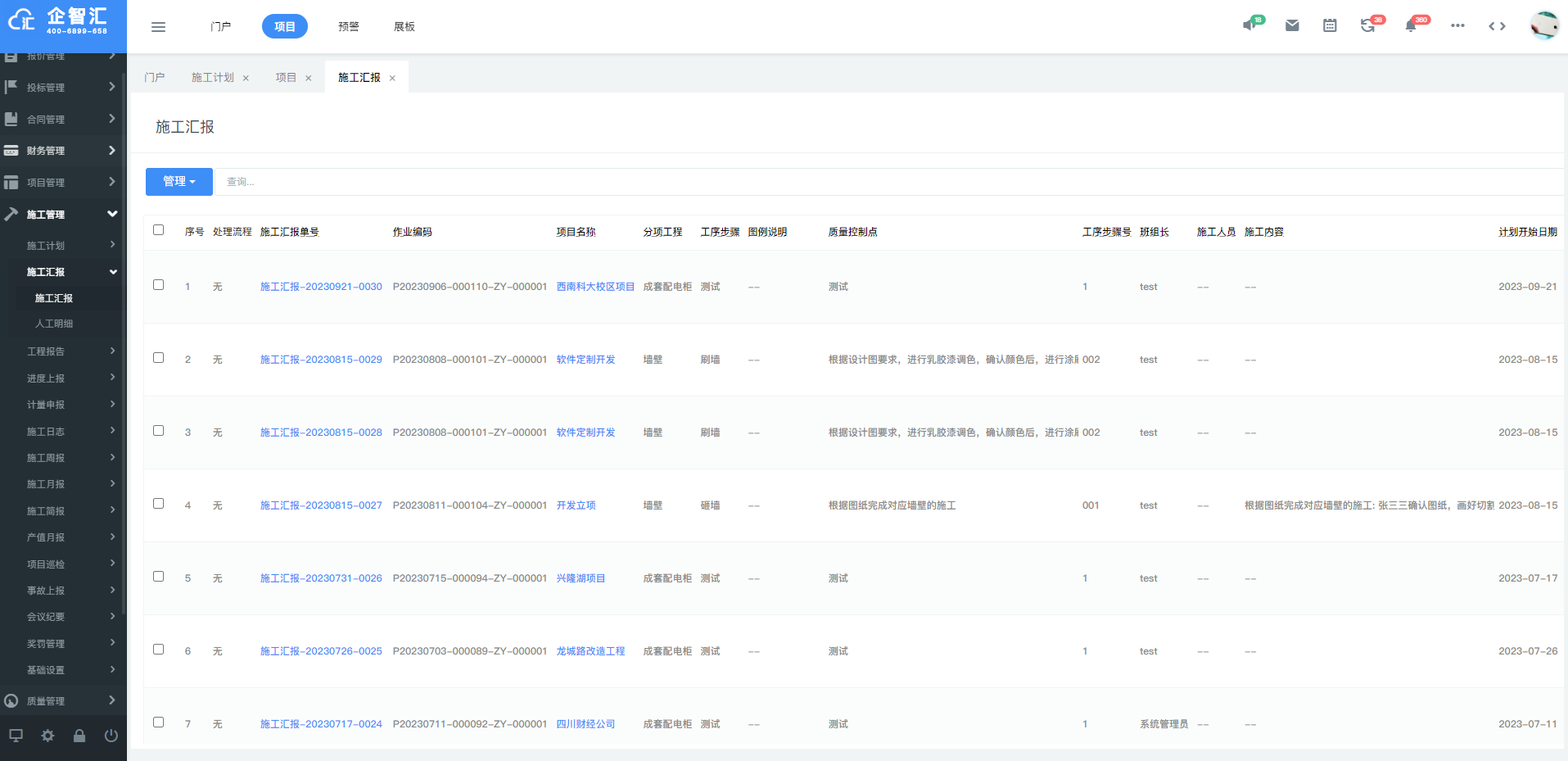Open project link 四川财经公司

585,724
